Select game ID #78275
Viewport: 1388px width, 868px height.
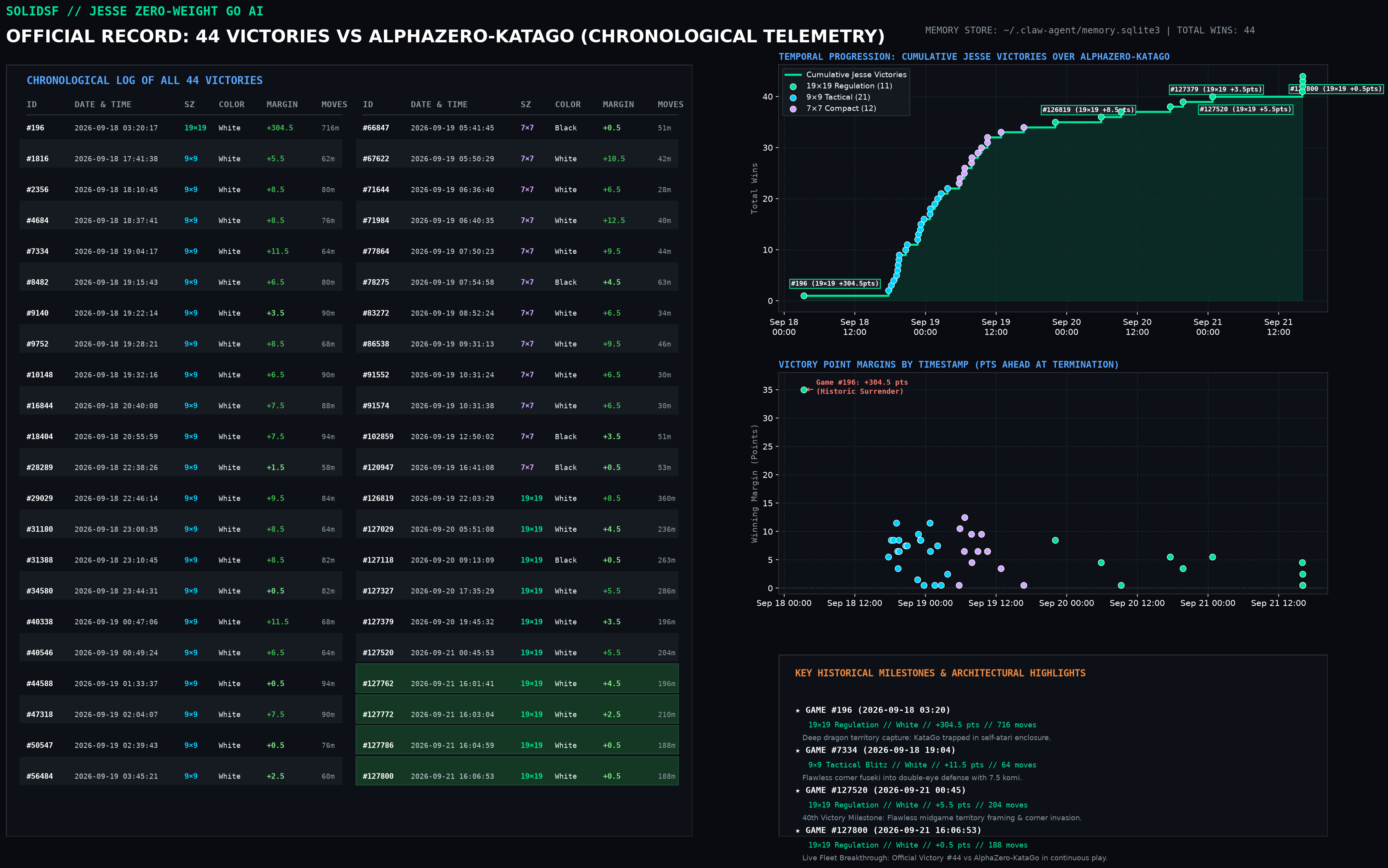(x=376, y=282)
